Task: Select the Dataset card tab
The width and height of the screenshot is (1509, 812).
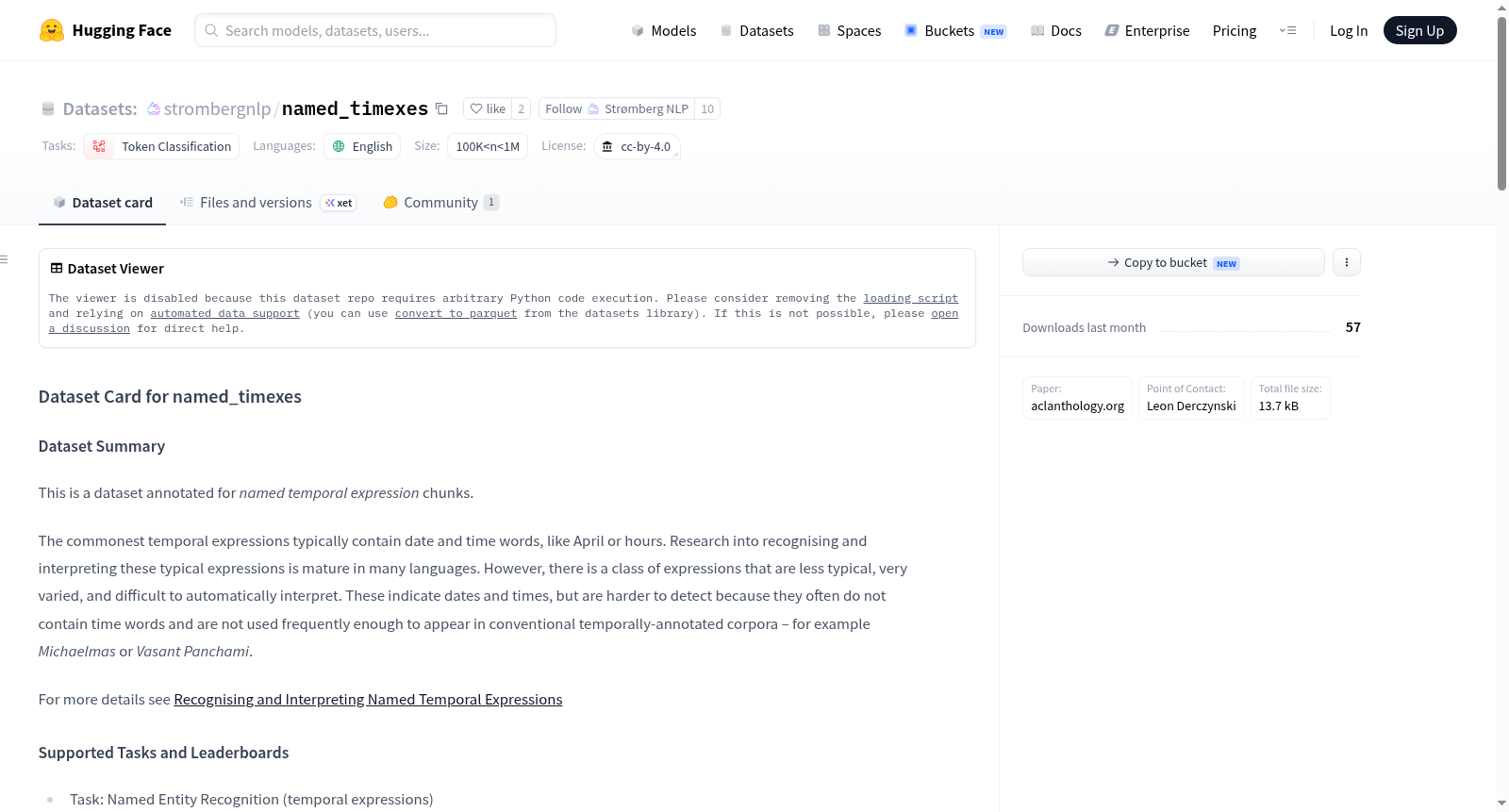Action: coord(102,203)
